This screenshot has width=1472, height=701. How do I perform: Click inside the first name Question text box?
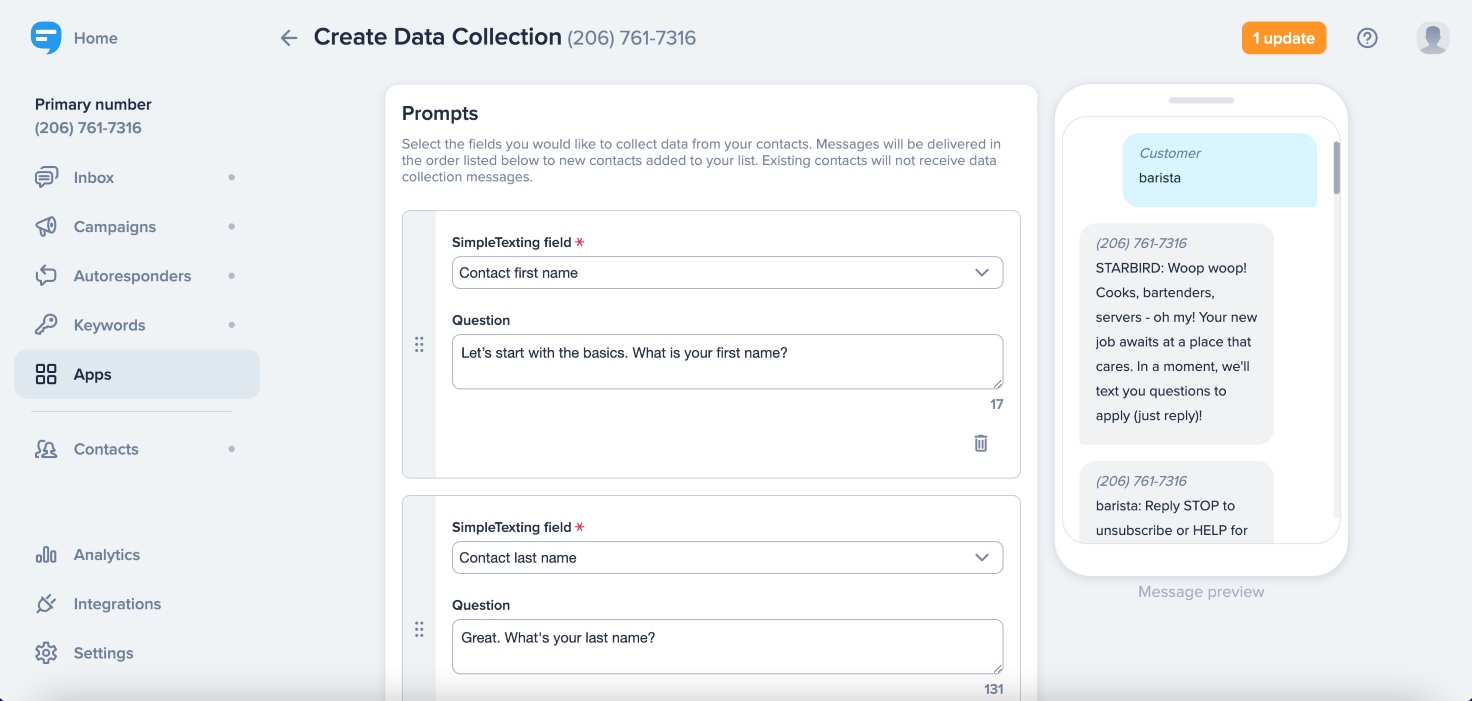[727, 361]
